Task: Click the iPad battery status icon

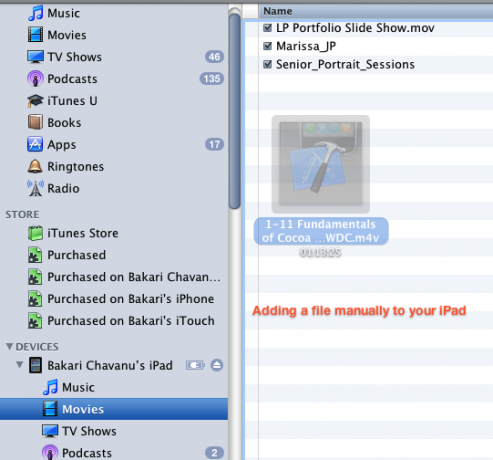Action: pyautogui.click(x=195, y=365)
